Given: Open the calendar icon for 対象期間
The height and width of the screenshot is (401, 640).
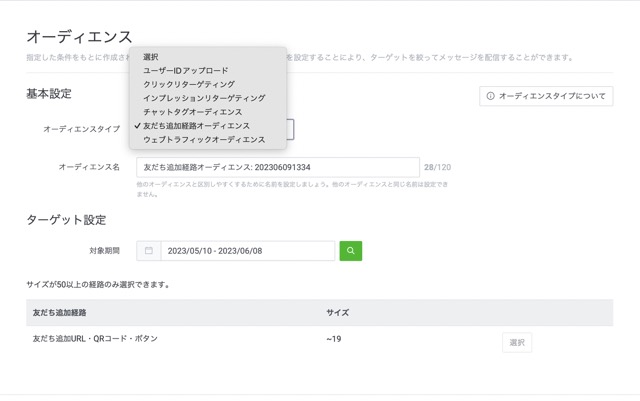Looking at the screenshot, I should (x=149, y=251).
